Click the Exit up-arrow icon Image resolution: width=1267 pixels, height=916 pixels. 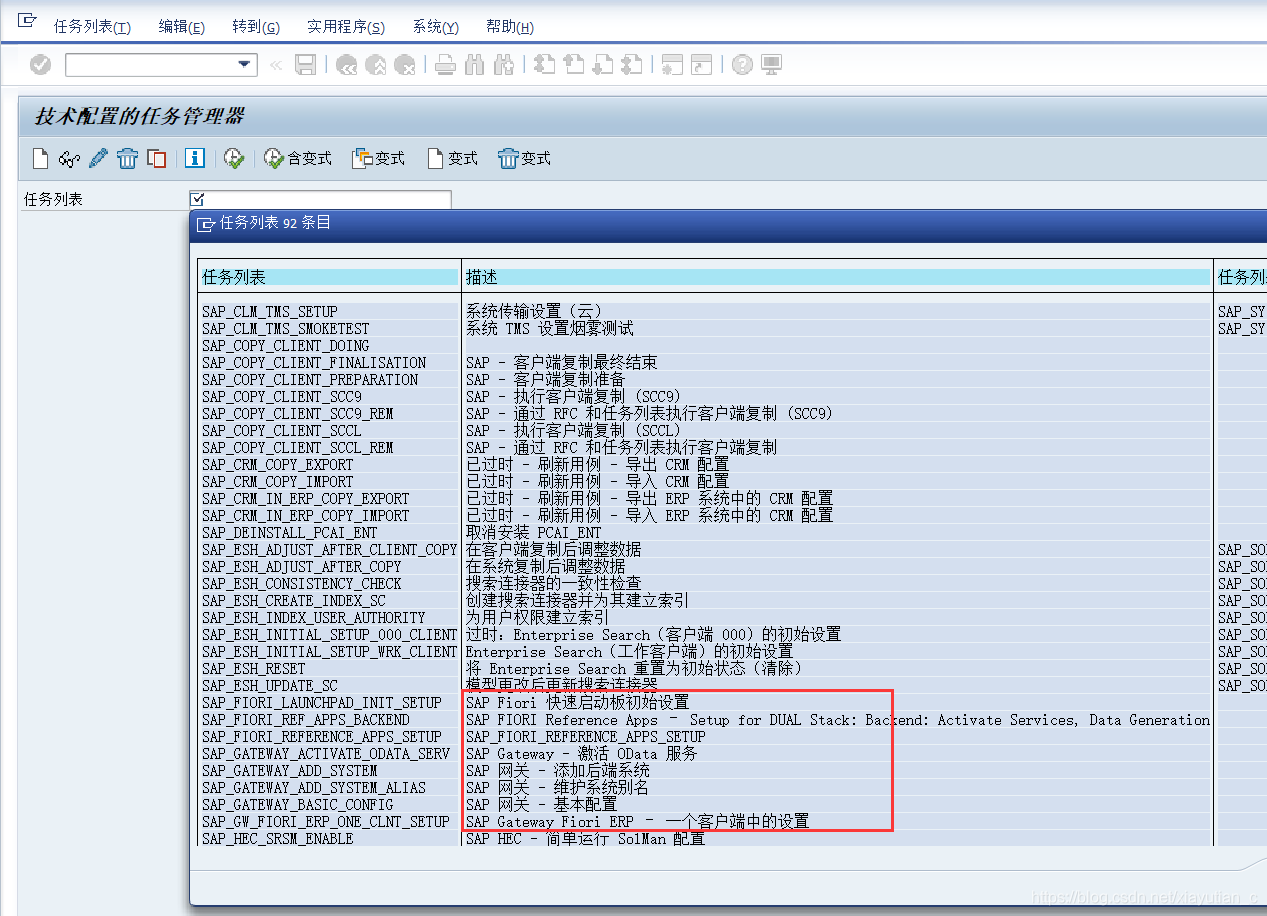375,65
